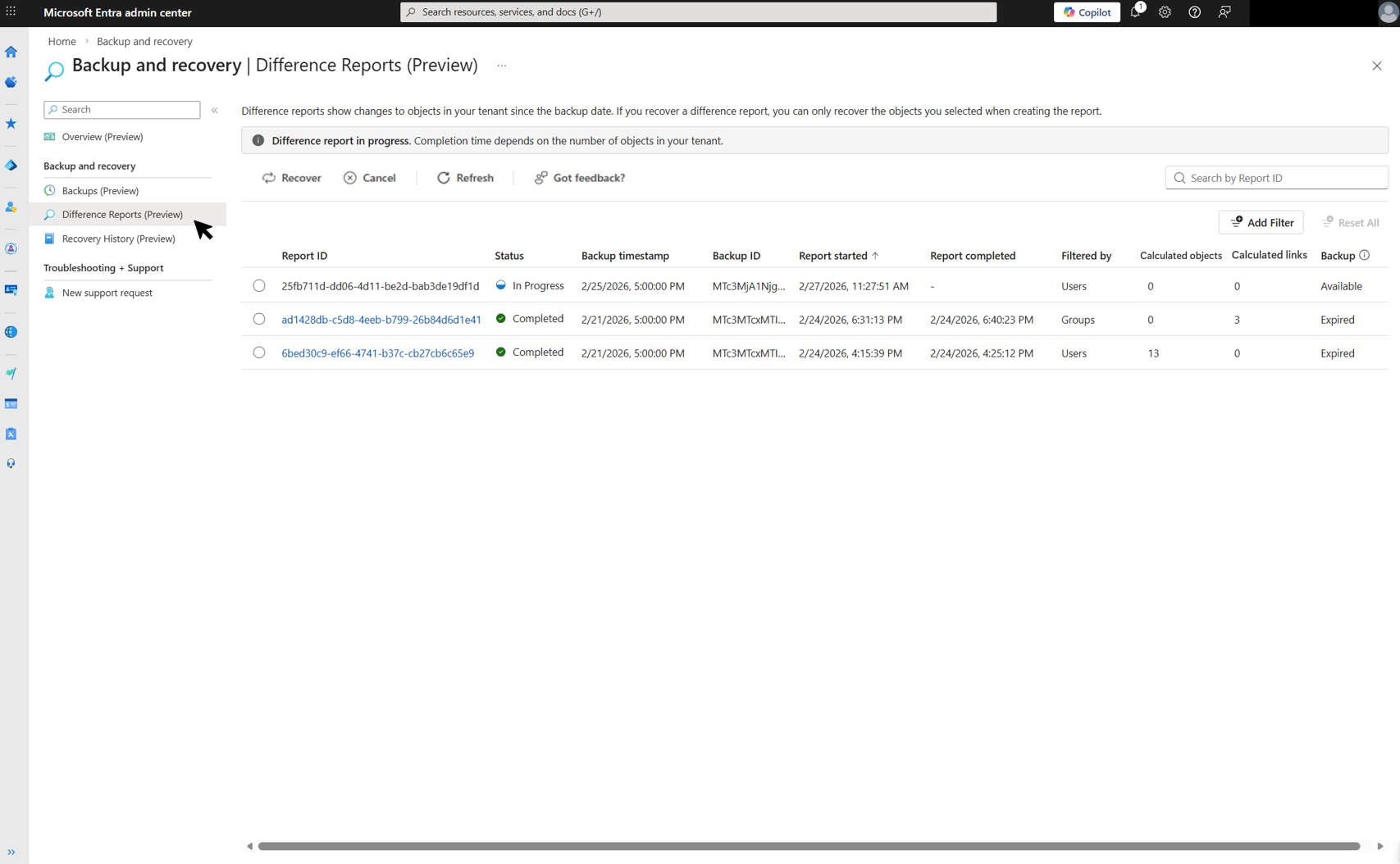Select the In Progress report radio button

259,285
